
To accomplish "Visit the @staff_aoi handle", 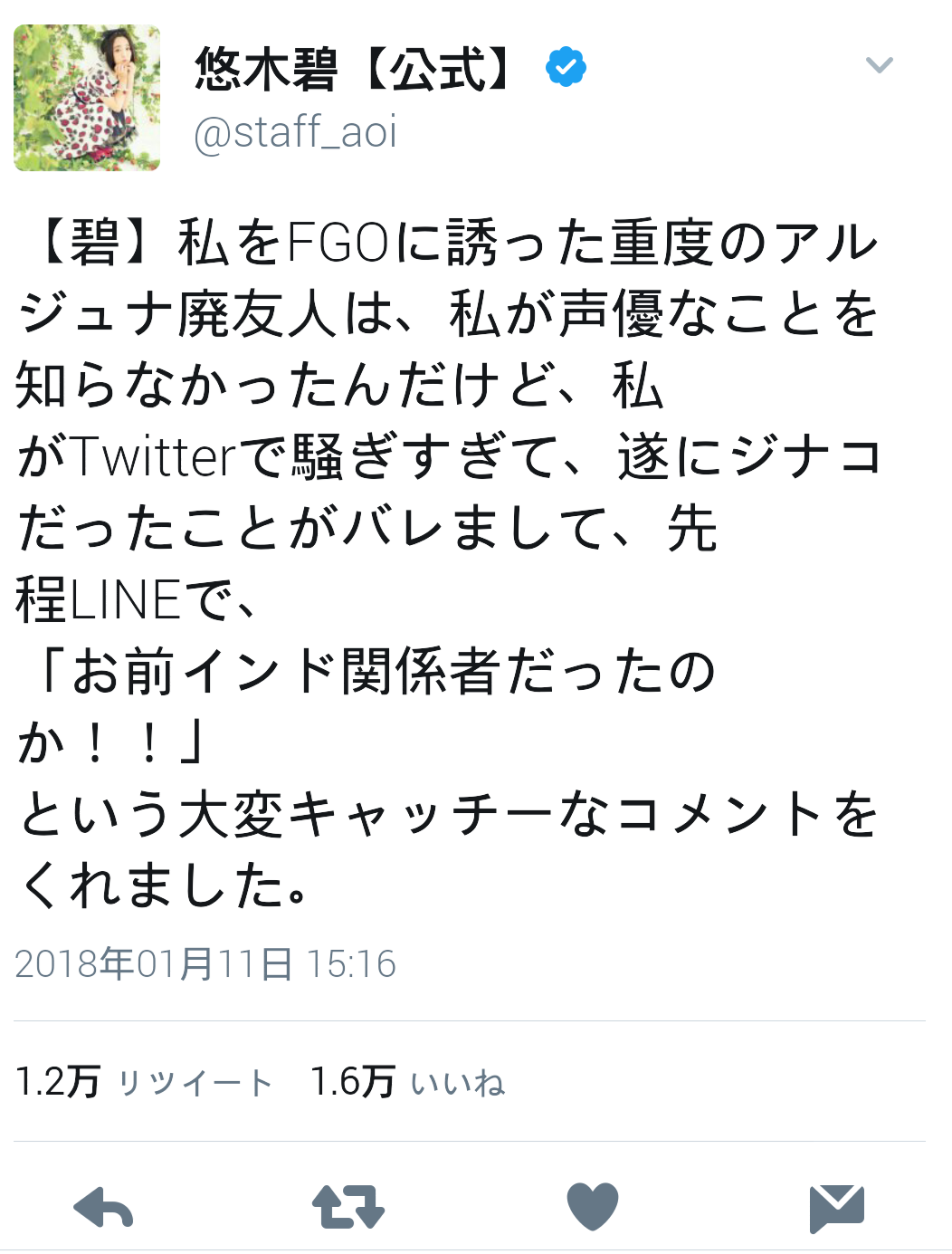I will click(296, 132).
